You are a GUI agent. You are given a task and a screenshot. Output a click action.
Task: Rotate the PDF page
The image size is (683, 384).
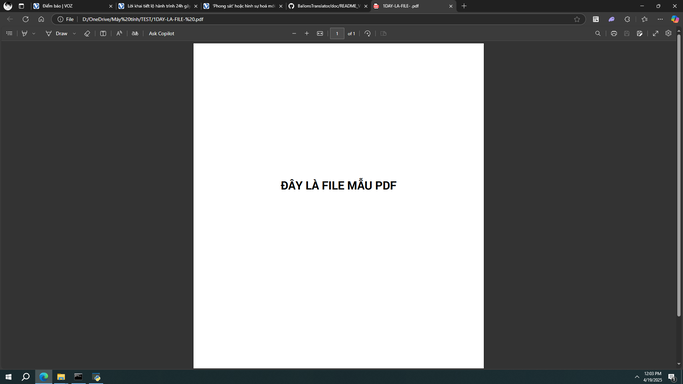[368, 34]
